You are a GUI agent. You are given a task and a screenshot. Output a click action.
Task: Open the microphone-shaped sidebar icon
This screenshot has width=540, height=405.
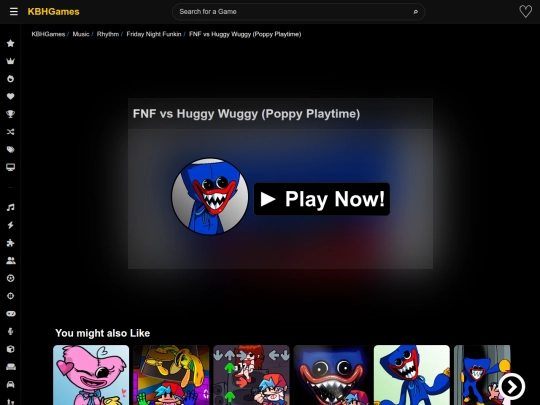(11, 331)
